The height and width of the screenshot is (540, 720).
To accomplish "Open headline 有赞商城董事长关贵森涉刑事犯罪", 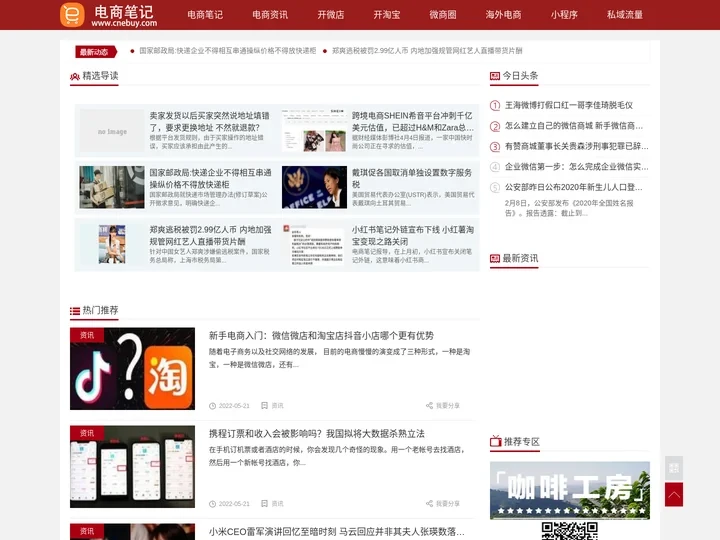I will tap(576, 146).
